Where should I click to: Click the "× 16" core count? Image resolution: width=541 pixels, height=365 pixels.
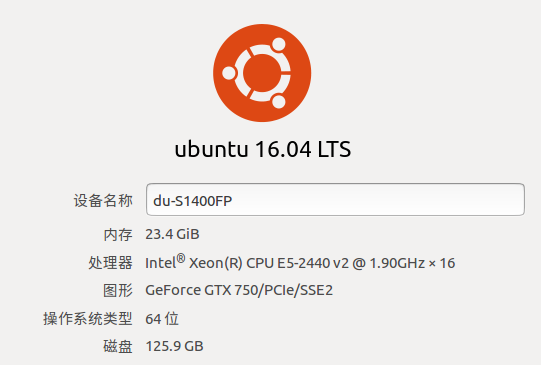442,263
